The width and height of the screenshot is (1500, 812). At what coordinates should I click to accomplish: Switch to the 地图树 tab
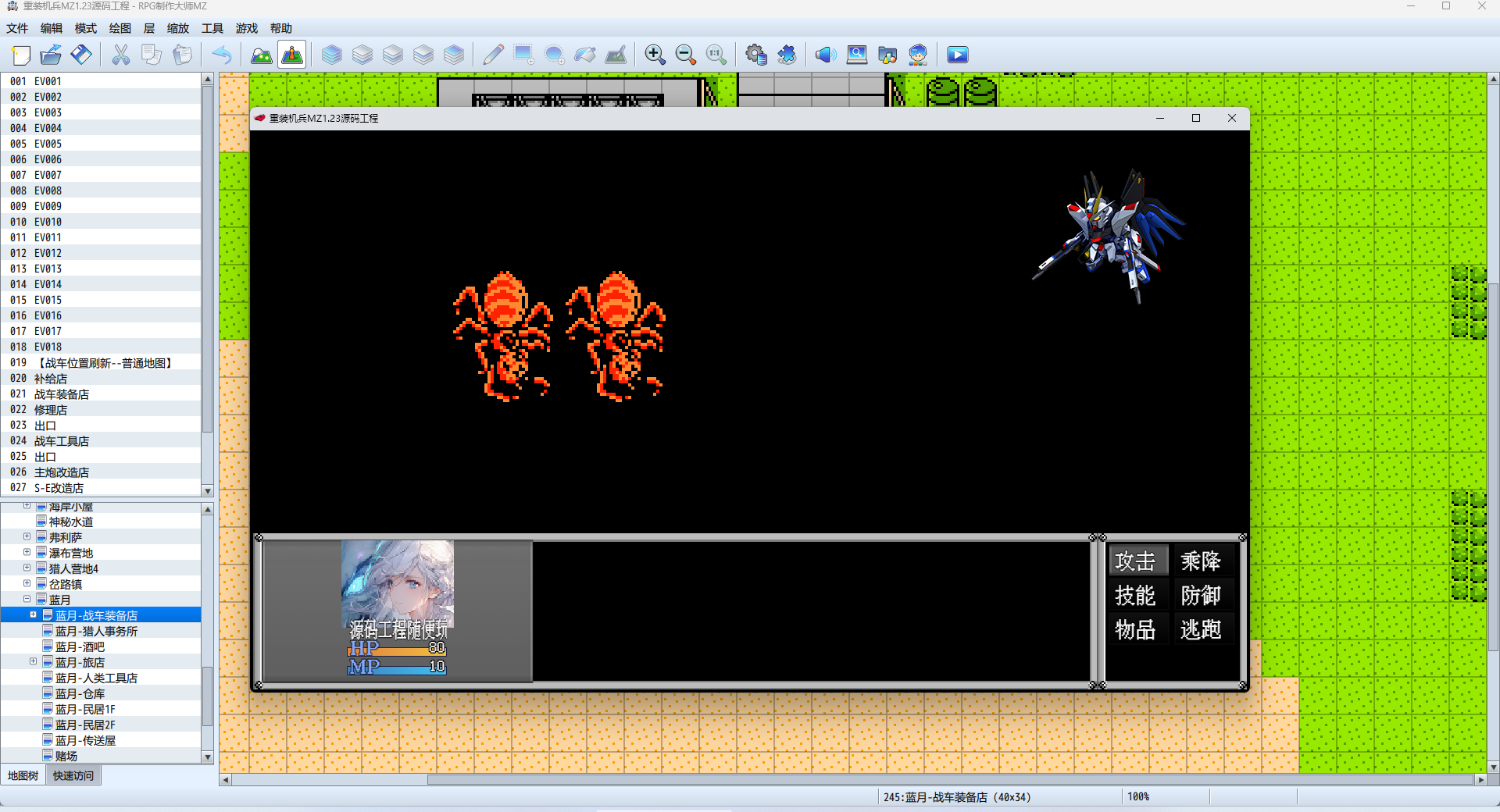coord(23,776)
